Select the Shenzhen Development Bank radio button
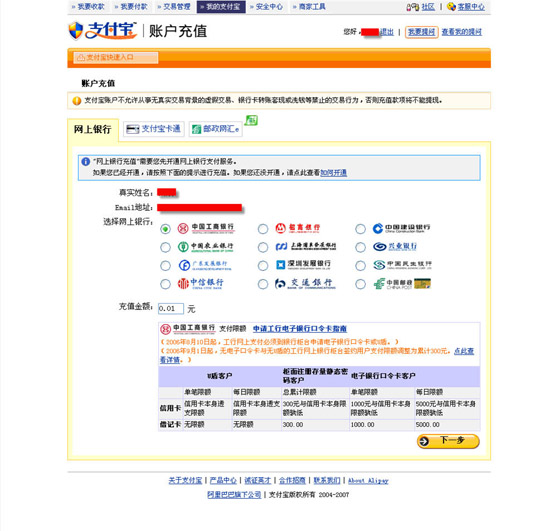550x531 pixels. point(263,266)
